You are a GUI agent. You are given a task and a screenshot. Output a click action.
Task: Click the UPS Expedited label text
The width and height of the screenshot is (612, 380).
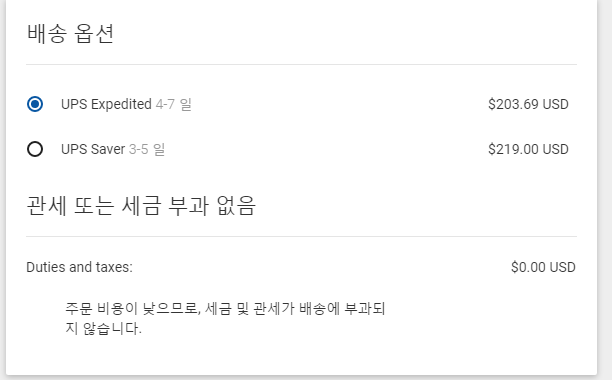coord(106,104)
